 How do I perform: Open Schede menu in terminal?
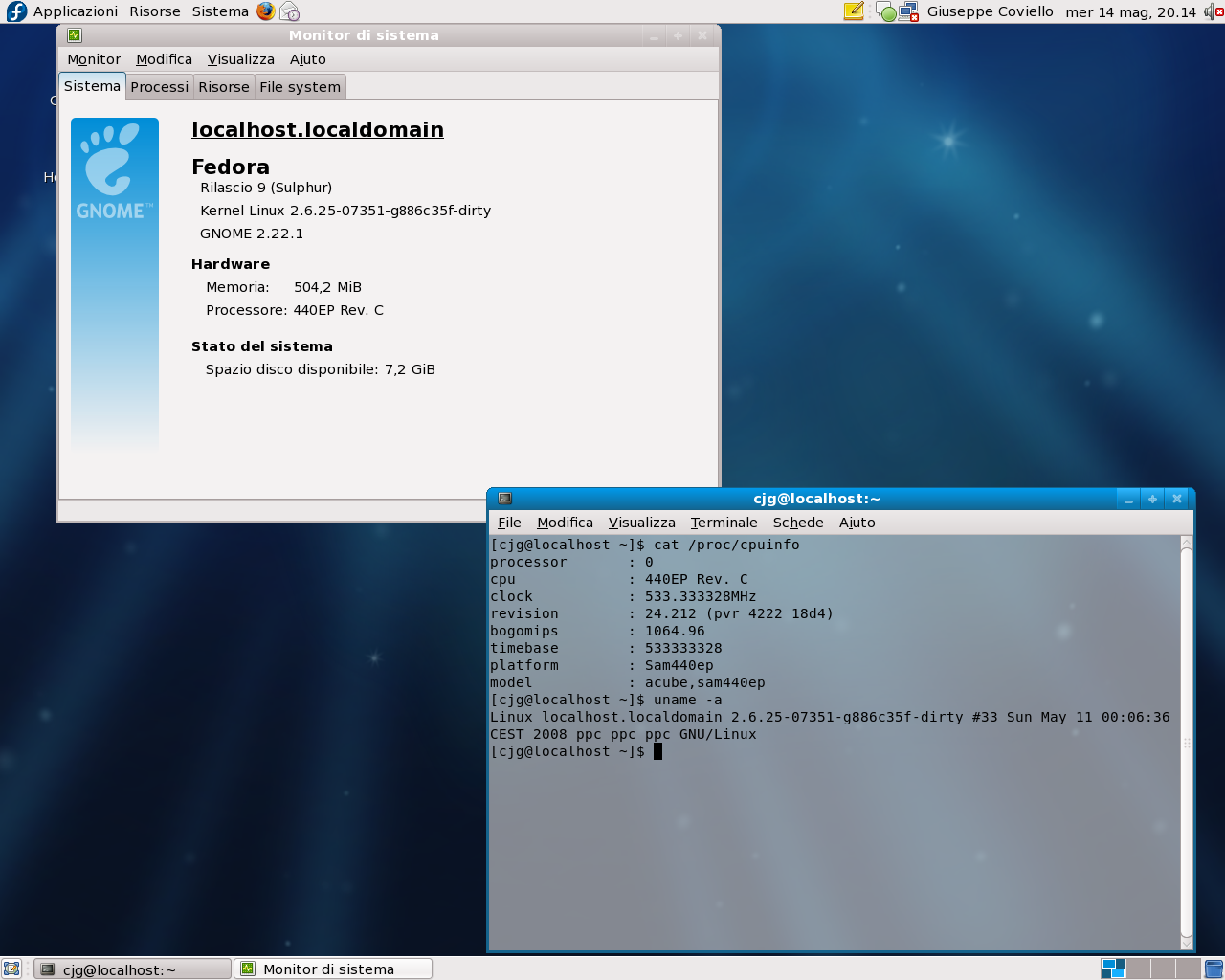pyautogui.click(x=798, y=523)
